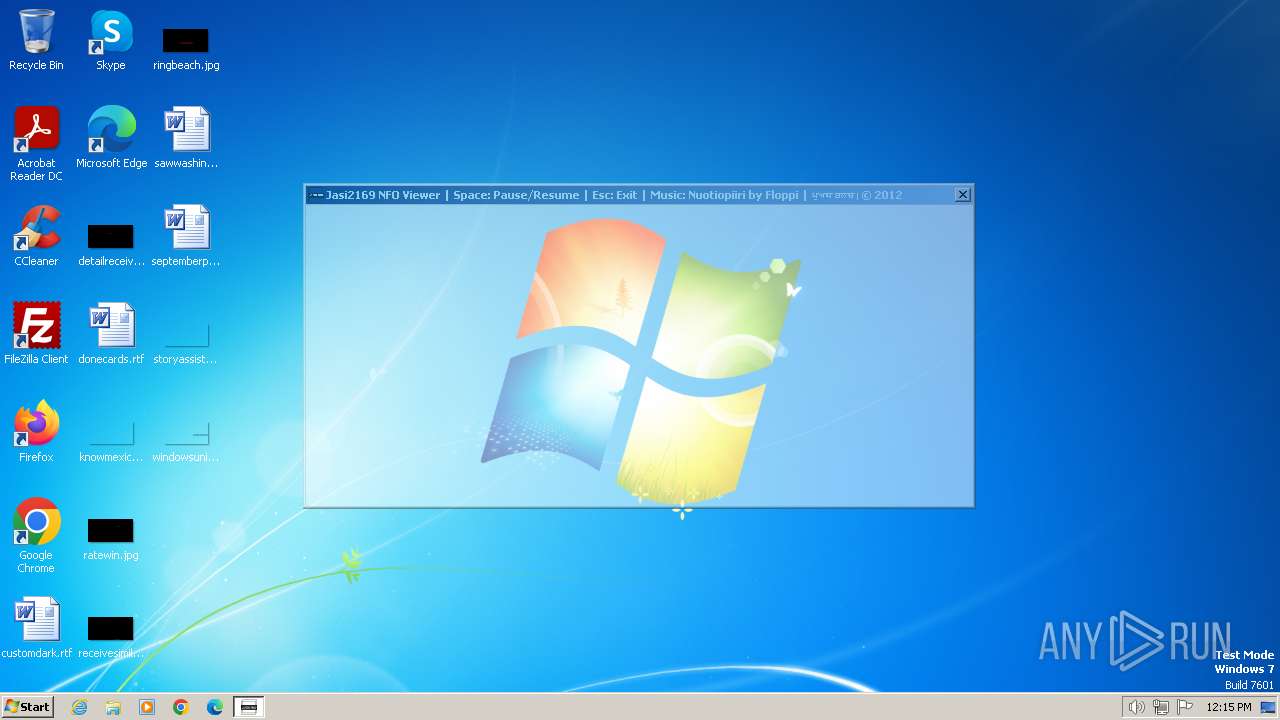This screenshot has width=1280, height=720.
Task: Click the NFO Viewer taskbar button
Action: coord(249,707)
